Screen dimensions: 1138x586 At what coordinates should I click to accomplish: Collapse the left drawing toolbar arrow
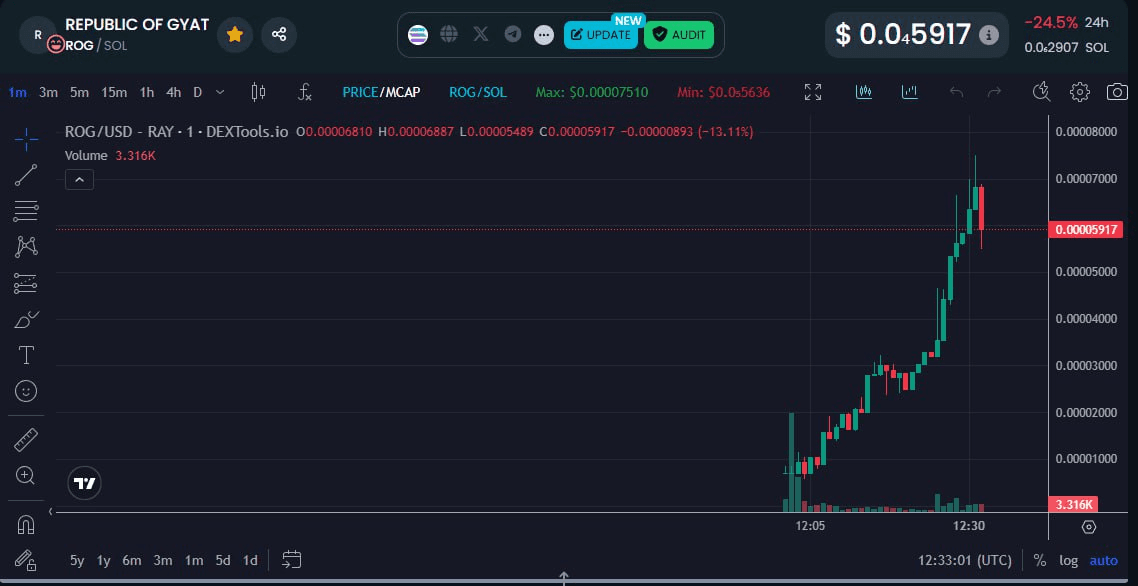click(x=50, y=512)
